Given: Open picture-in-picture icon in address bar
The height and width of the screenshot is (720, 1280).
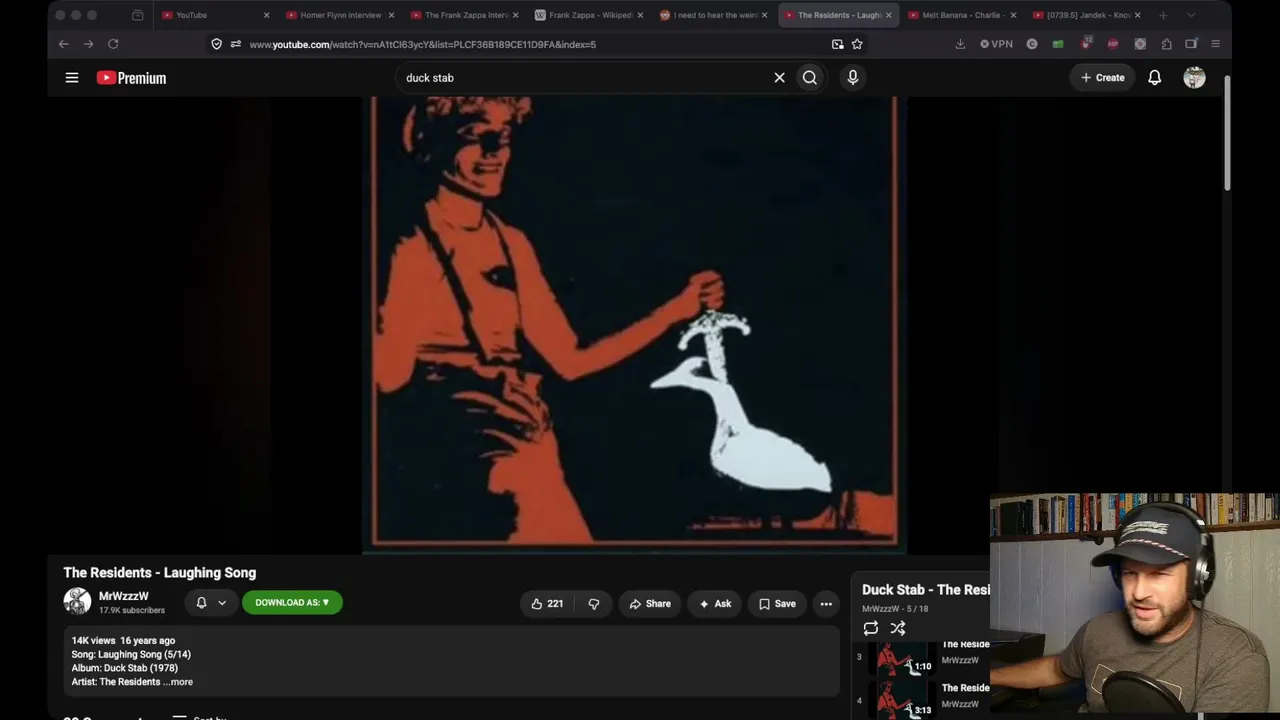Looking at the screenshot, I should [837, 44].
